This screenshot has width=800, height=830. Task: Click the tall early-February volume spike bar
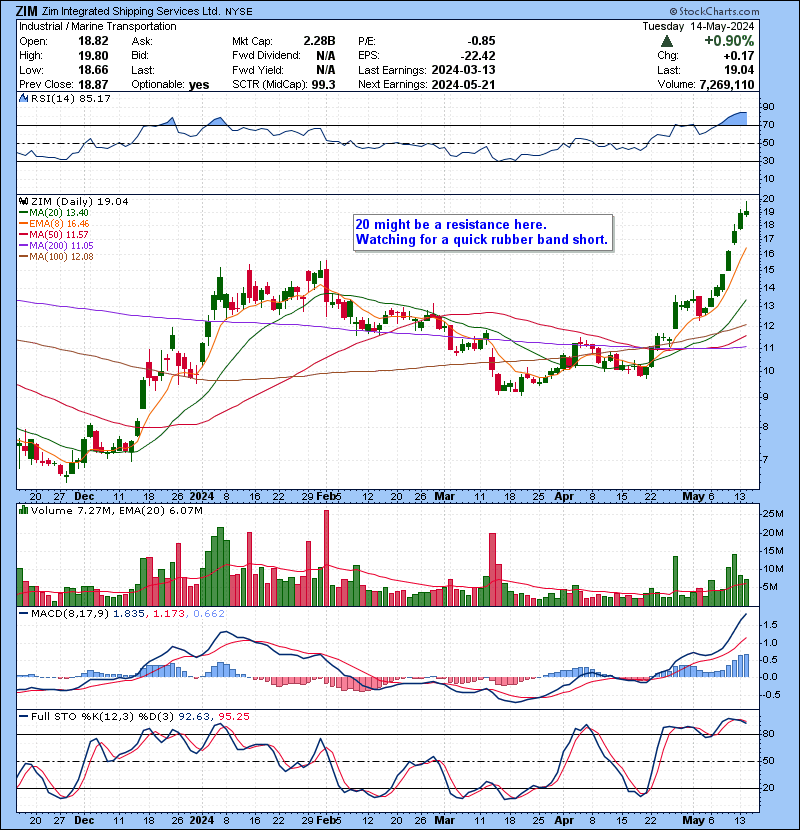[326, 558]
